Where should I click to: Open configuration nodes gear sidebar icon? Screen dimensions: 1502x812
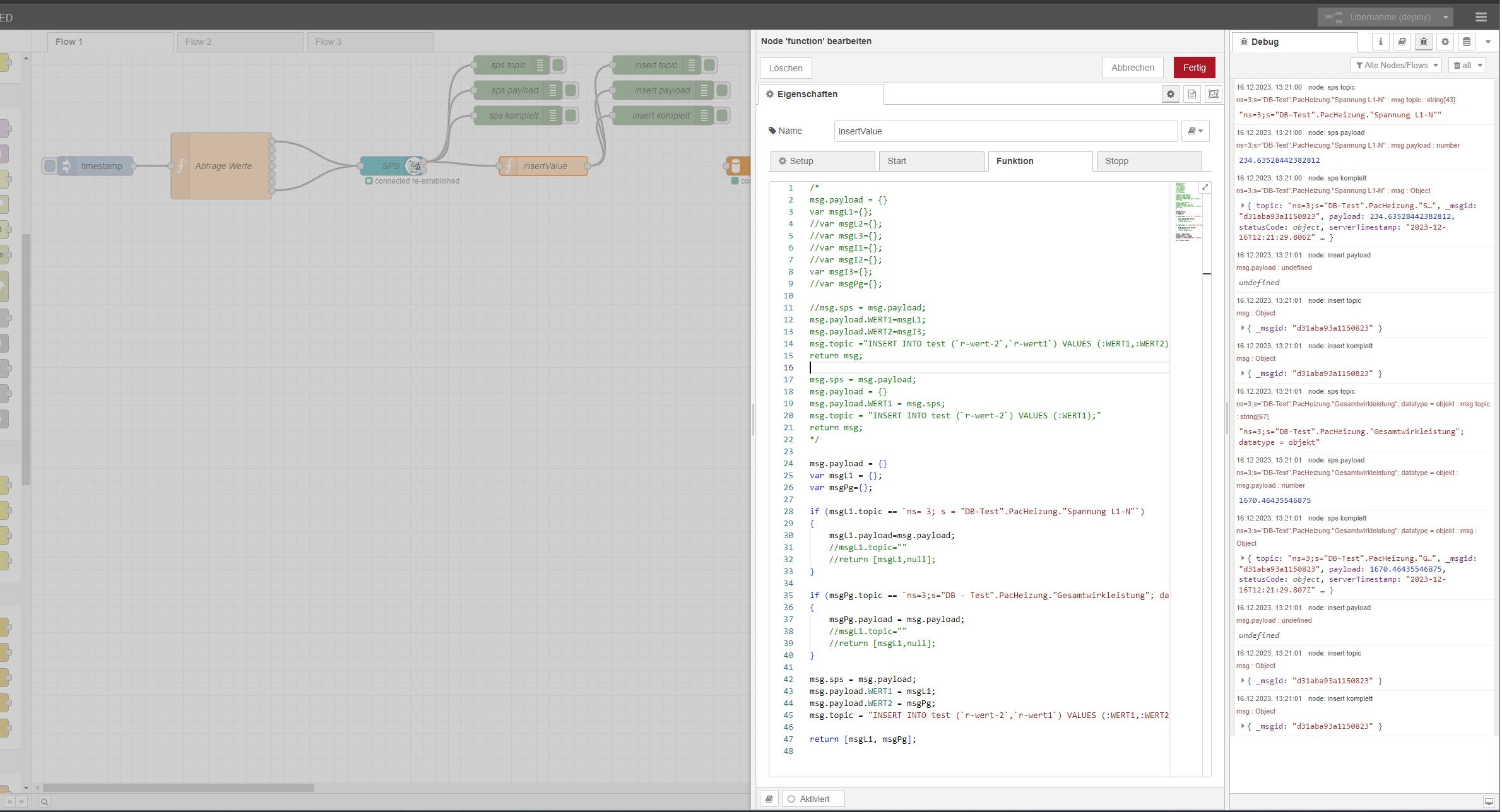click(1445, 41)
